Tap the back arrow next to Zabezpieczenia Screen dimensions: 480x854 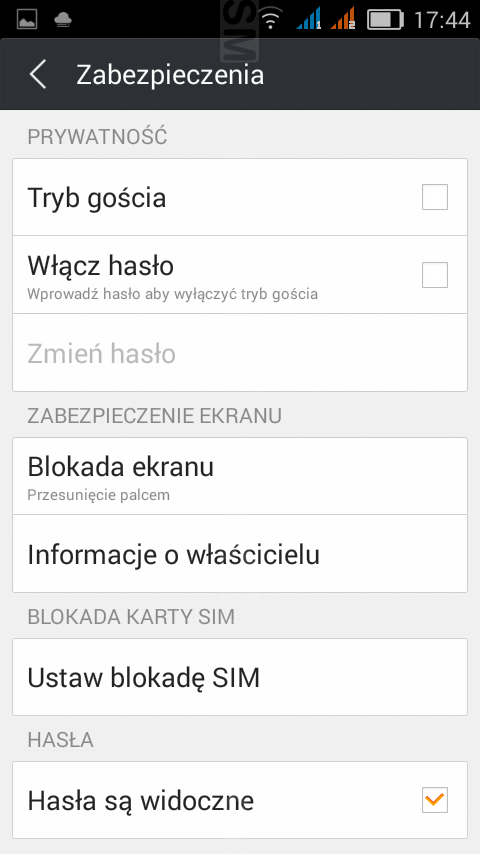[x=38, y=74]
